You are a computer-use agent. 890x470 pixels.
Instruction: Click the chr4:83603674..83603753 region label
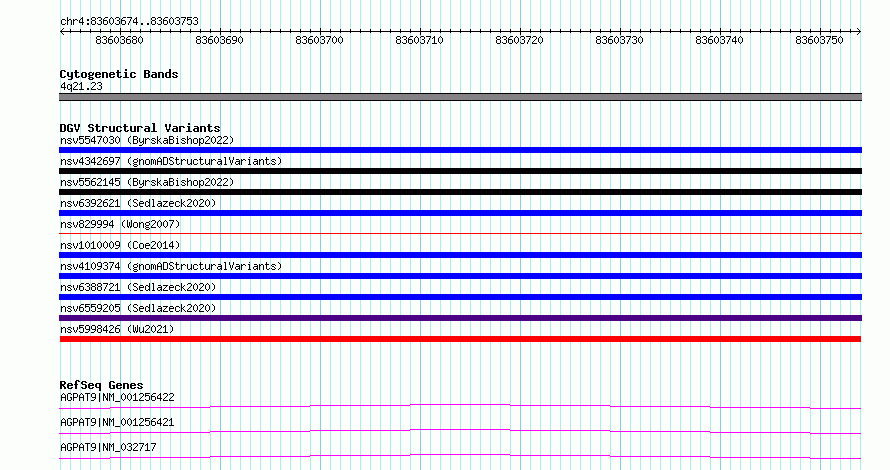[129, 21]
